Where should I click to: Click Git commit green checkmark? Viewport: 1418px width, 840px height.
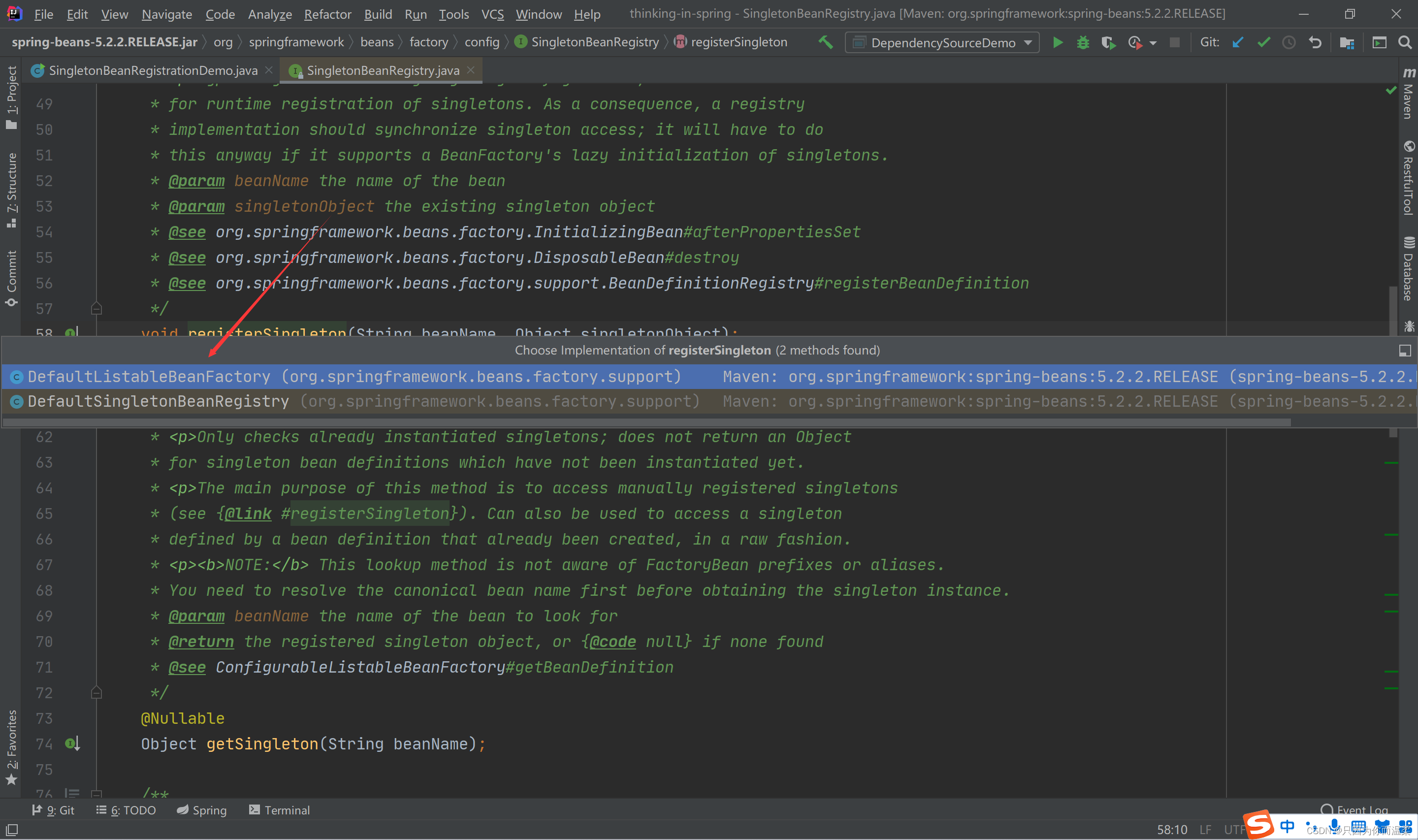(1263, 42)
